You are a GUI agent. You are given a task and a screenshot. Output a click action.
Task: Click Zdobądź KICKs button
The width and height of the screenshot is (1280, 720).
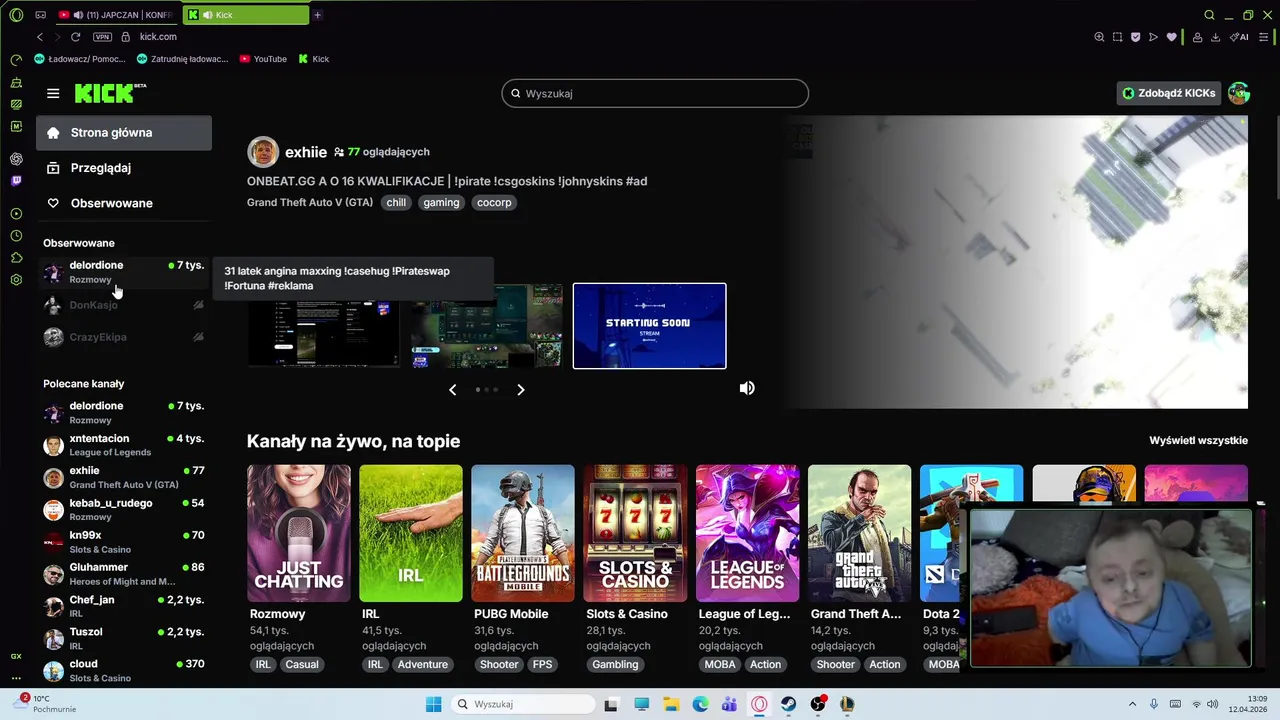(x=1168, y=93)
